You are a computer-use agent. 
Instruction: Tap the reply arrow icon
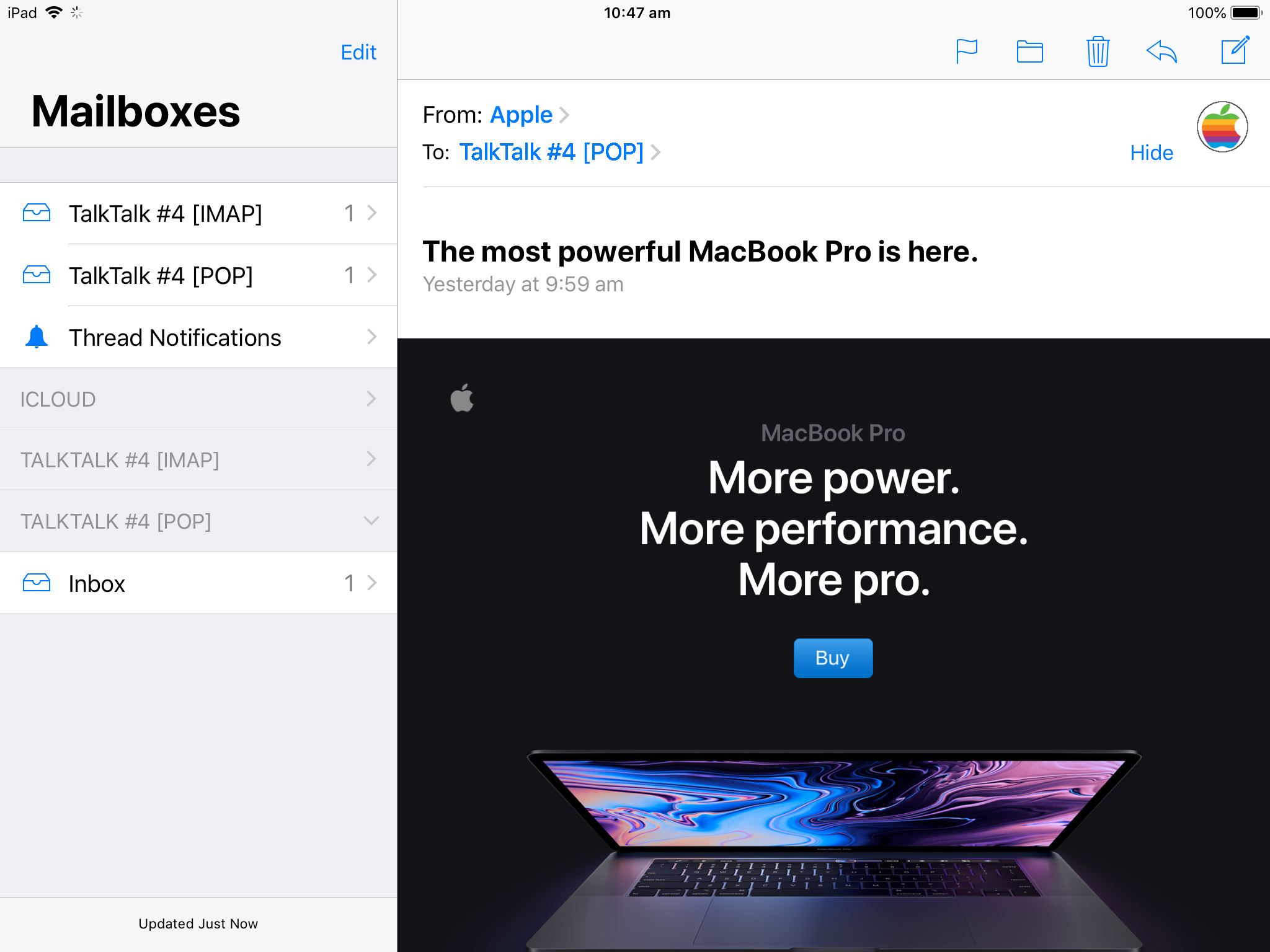coord(1161,51)
